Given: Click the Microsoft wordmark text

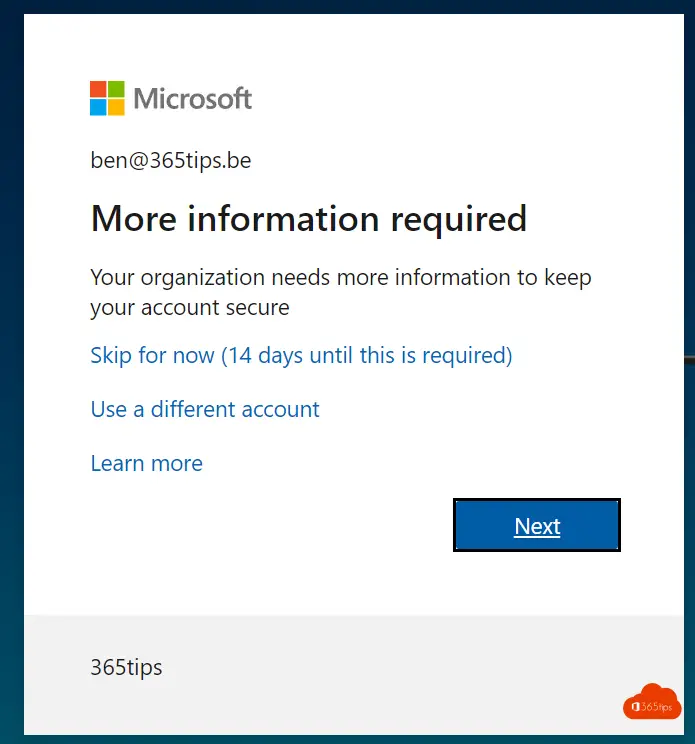Looking at the screenshot, I should tap(193, 99).
